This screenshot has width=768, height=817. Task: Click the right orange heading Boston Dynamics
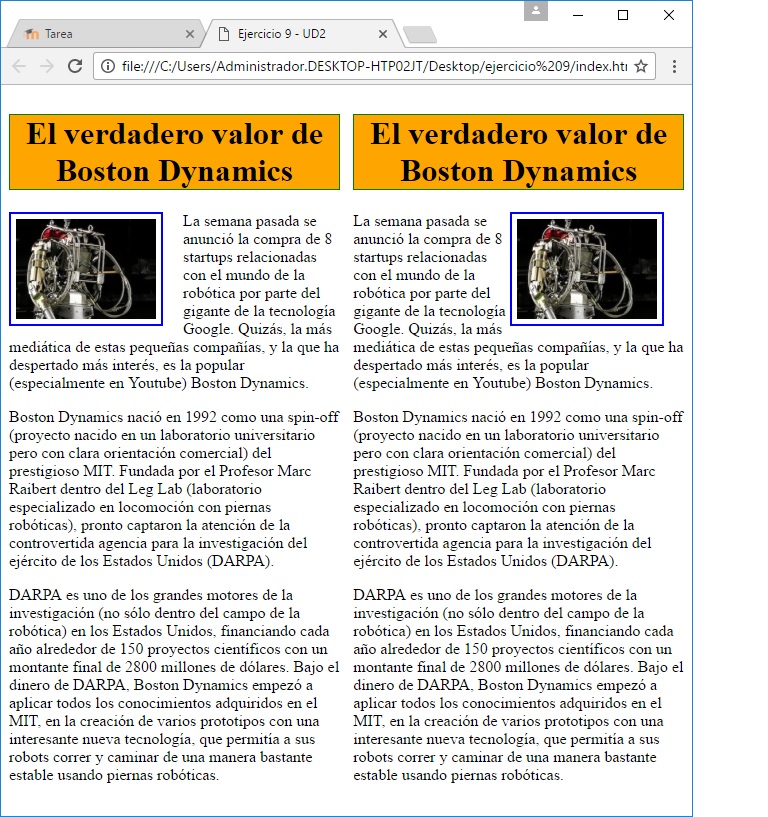click(518, 152)
